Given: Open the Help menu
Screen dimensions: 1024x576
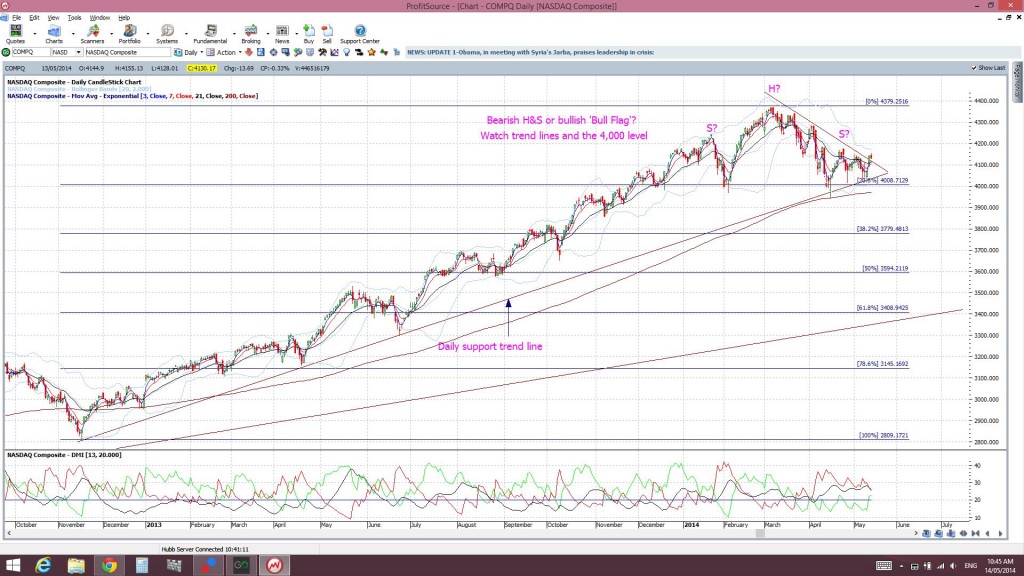Looking at the screenshot, I should (x=124, y=18).
